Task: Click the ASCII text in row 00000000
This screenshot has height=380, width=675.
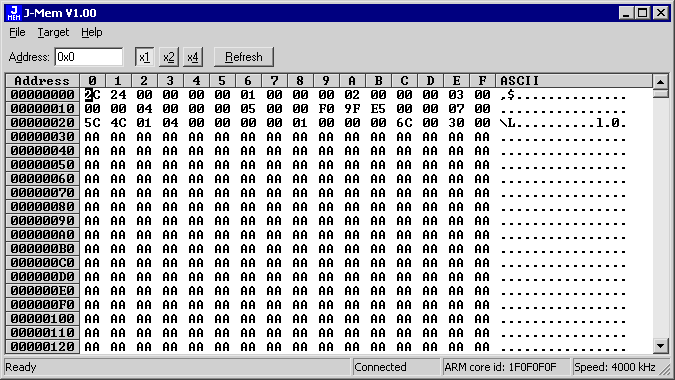Action: point(563,95)
